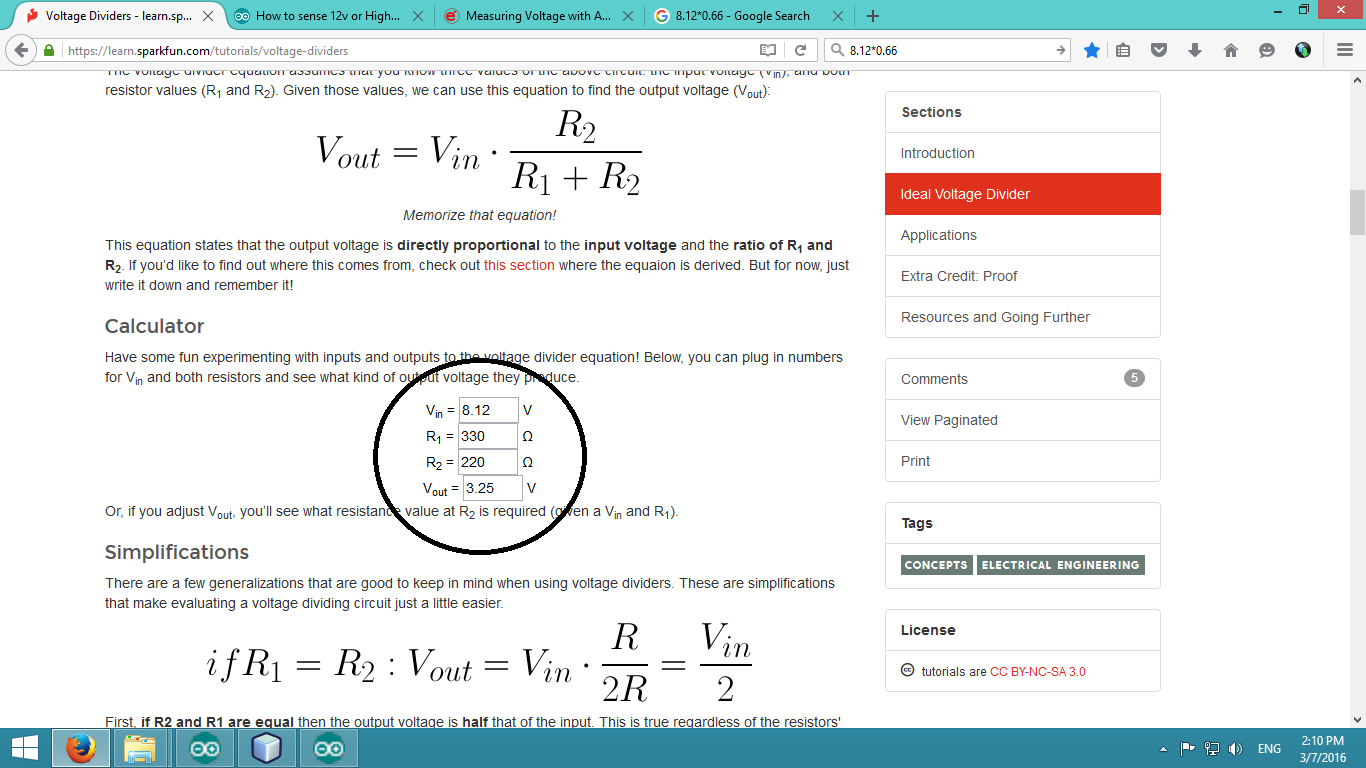Click the Vin input field

tap(489, 410)
